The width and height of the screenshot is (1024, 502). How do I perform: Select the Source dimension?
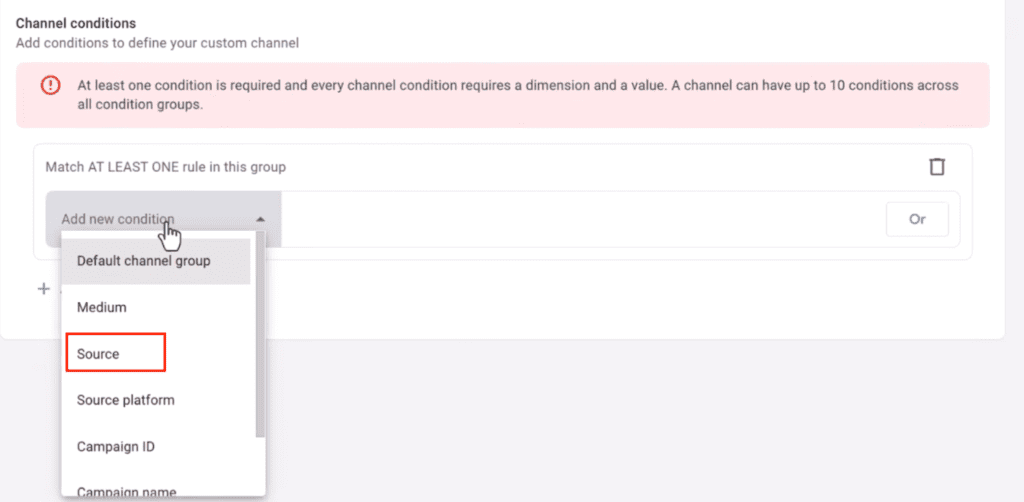98,354
